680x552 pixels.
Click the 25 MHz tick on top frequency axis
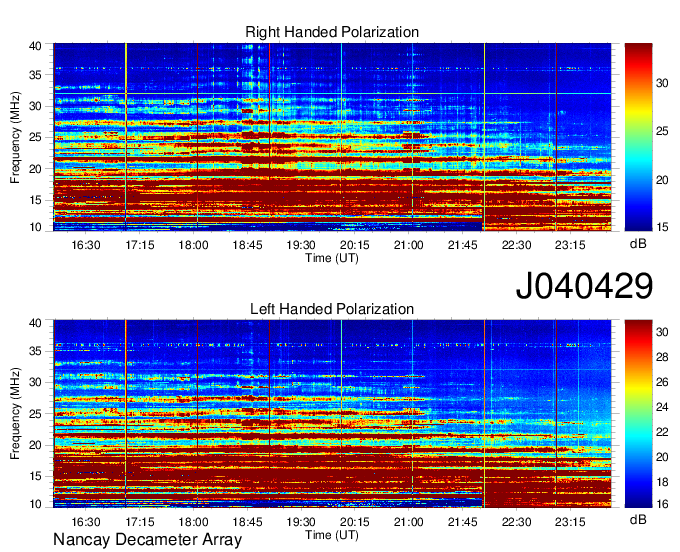(35, 137)
